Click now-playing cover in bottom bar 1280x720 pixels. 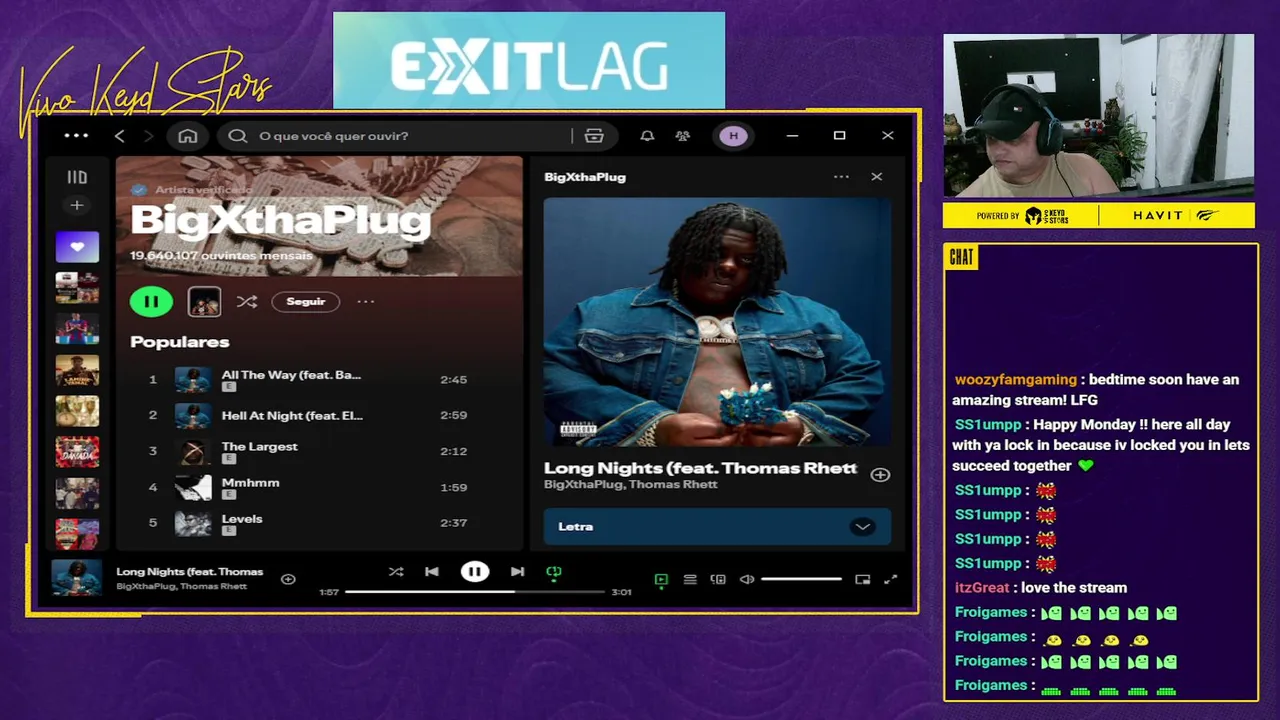[77, 579]
